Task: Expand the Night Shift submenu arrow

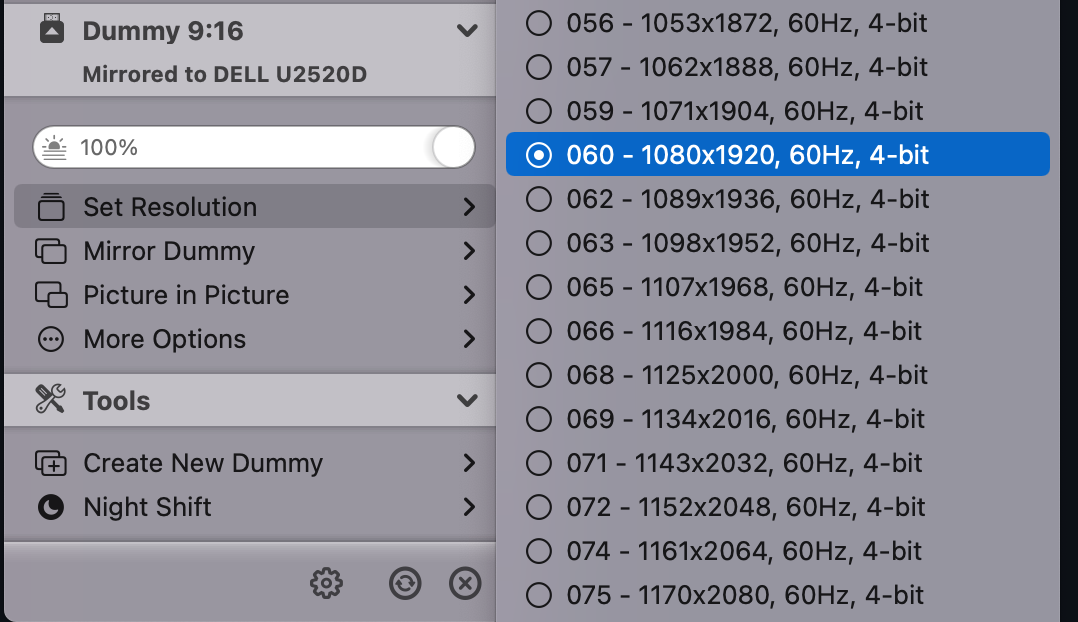Action: [468, 507]
